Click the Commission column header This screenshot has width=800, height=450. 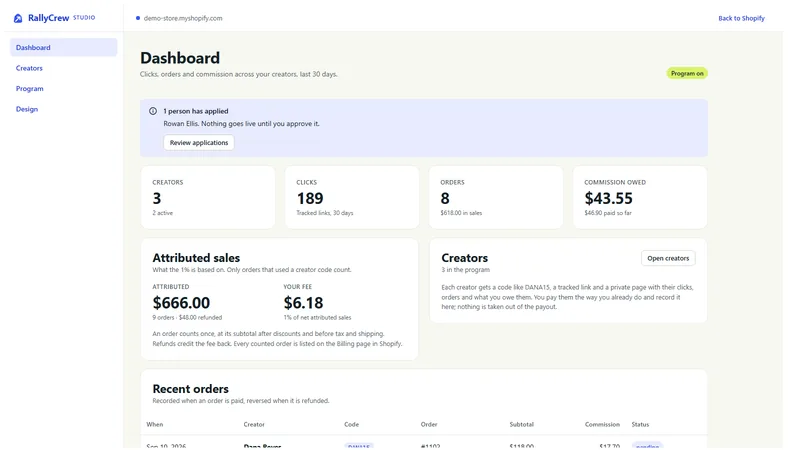[x=602, y=424]
